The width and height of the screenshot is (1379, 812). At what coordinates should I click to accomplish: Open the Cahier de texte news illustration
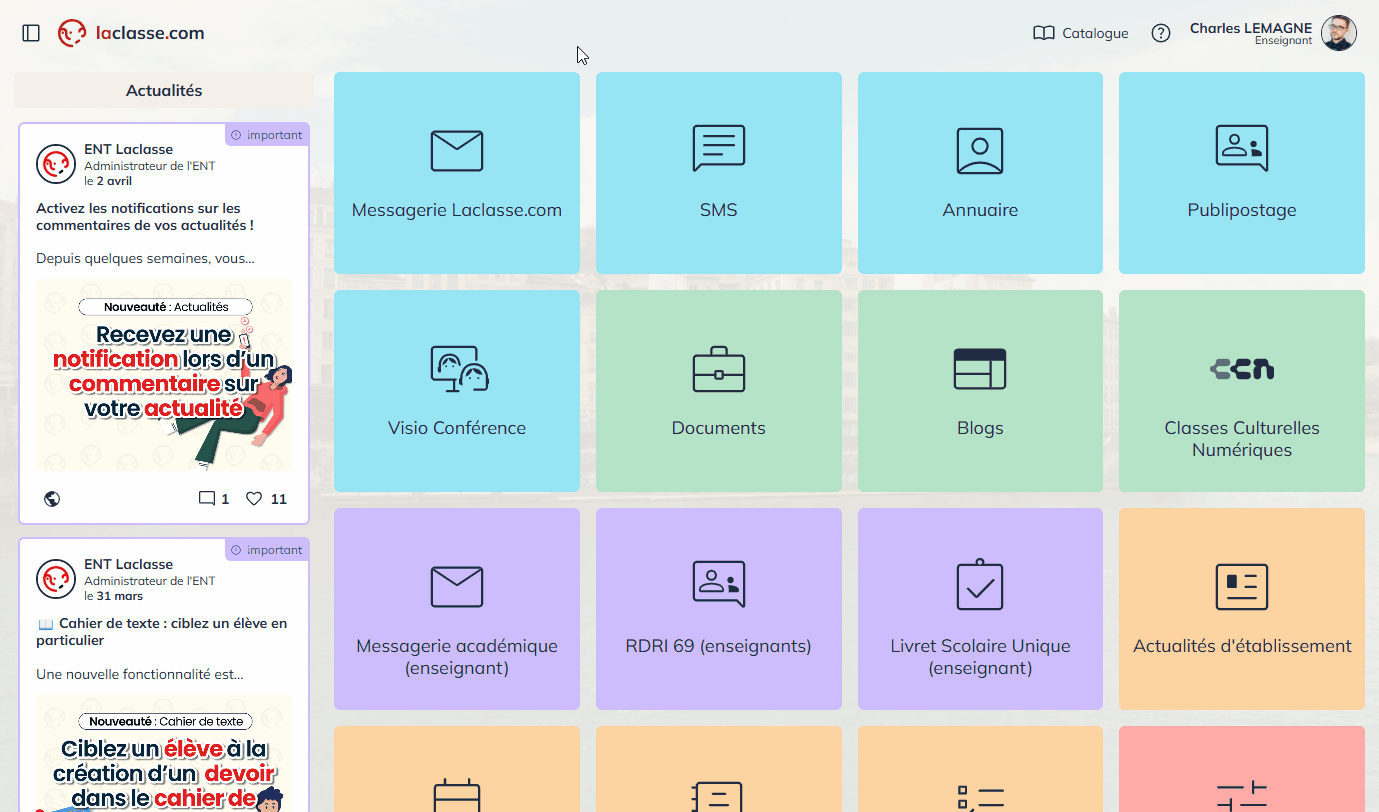(x=164, y=753)
